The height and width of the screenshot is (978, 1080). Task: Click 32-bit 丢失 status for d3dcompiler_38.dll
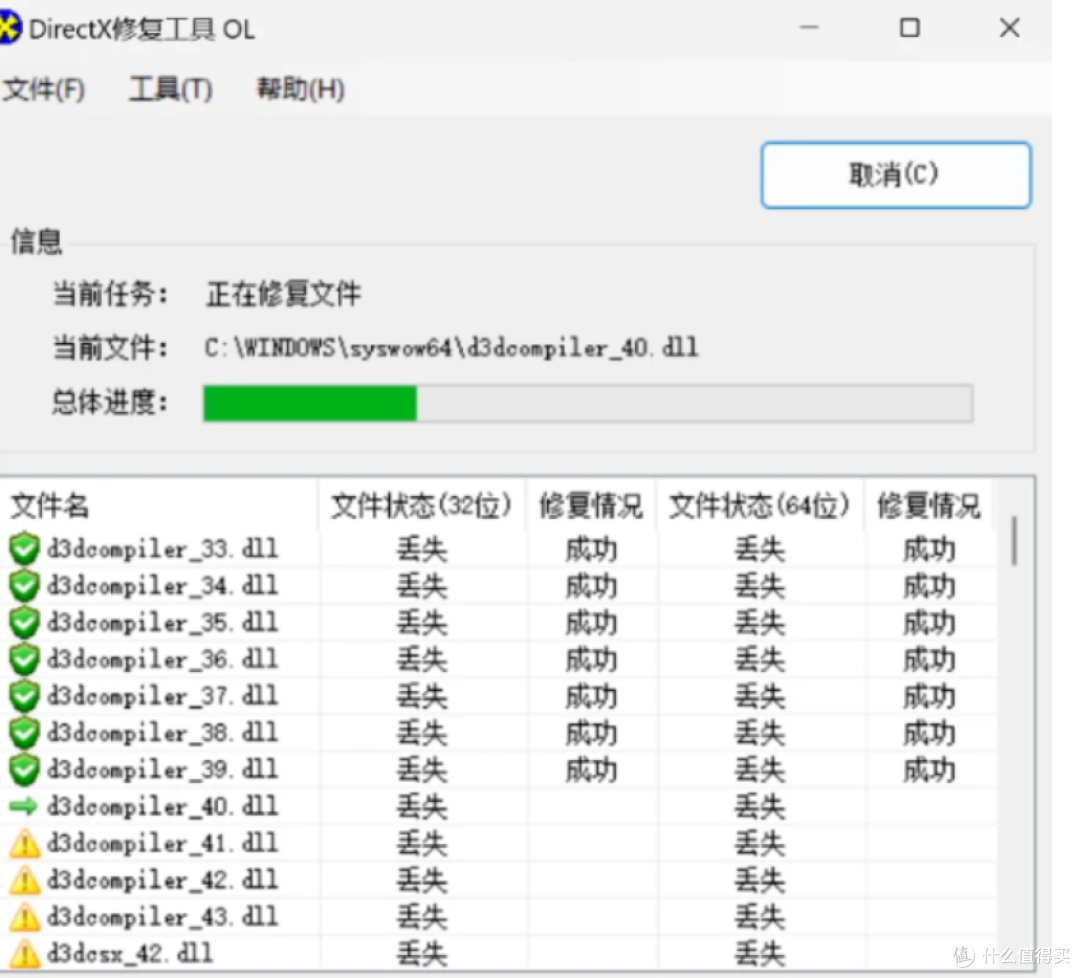coord(422,734)
